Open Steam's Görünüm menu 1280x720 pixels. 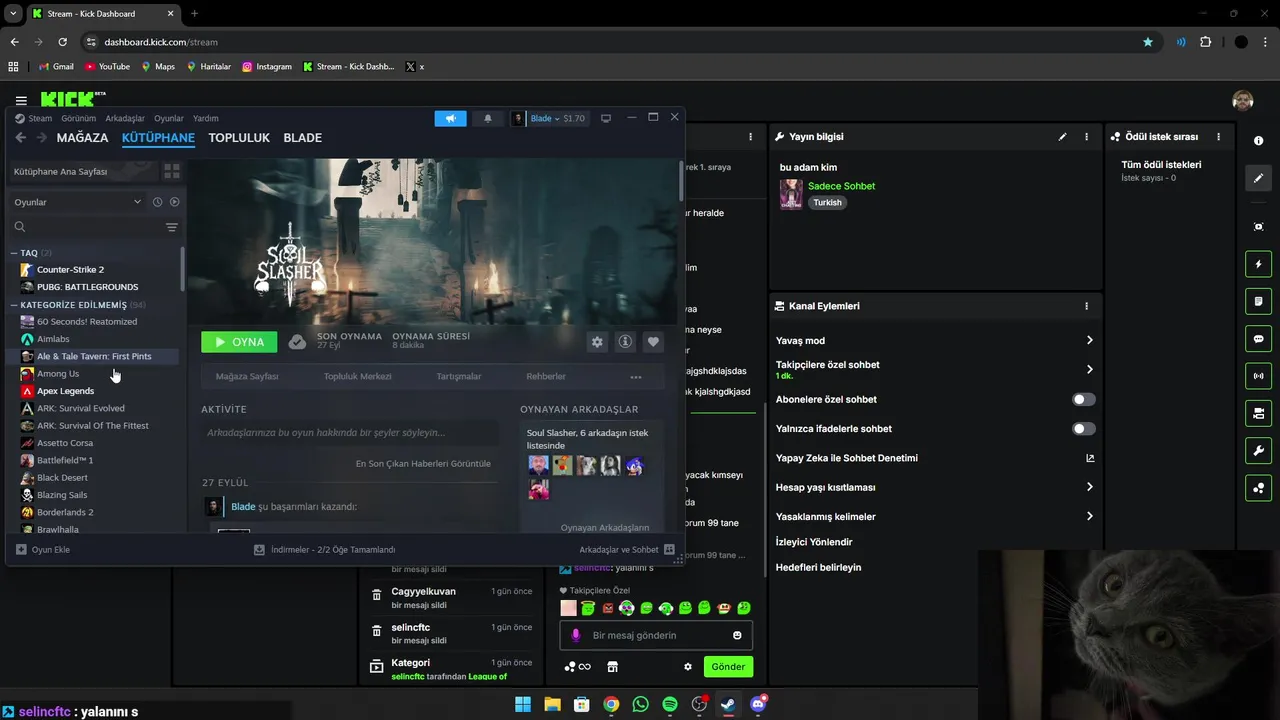pos(78,118)
